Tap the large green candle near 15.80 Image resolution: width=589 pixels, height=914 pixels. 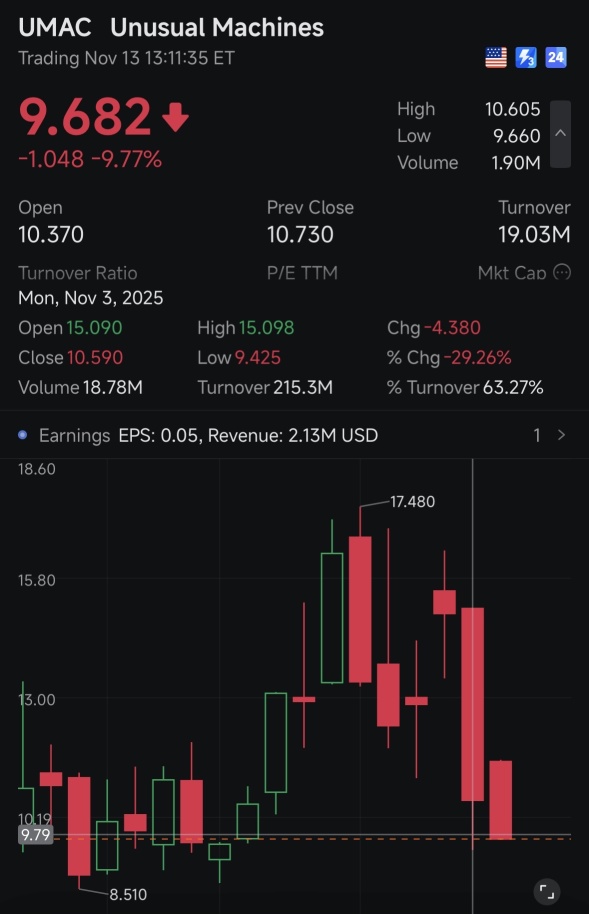pos(332,618)
